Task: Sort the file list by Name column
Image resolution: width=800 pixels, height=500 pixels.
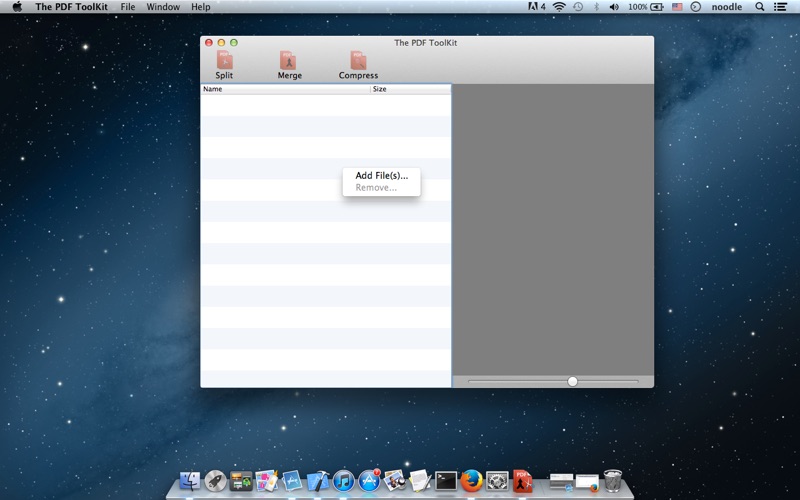Action: click(285, 89)
